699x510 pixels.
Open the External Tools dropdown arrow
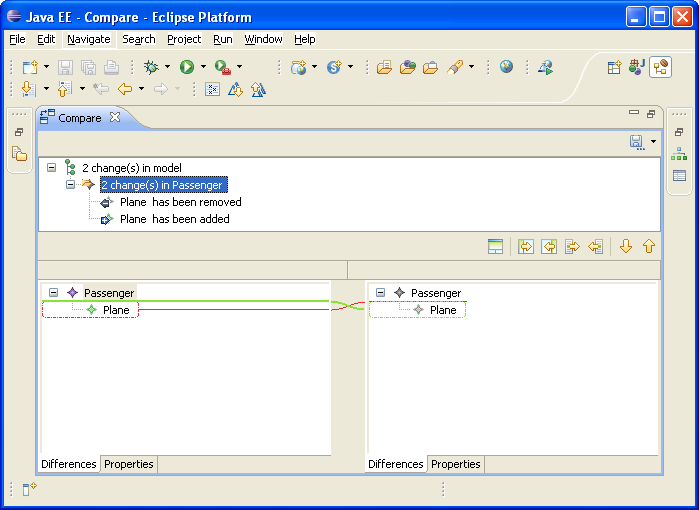coord(239,67)
